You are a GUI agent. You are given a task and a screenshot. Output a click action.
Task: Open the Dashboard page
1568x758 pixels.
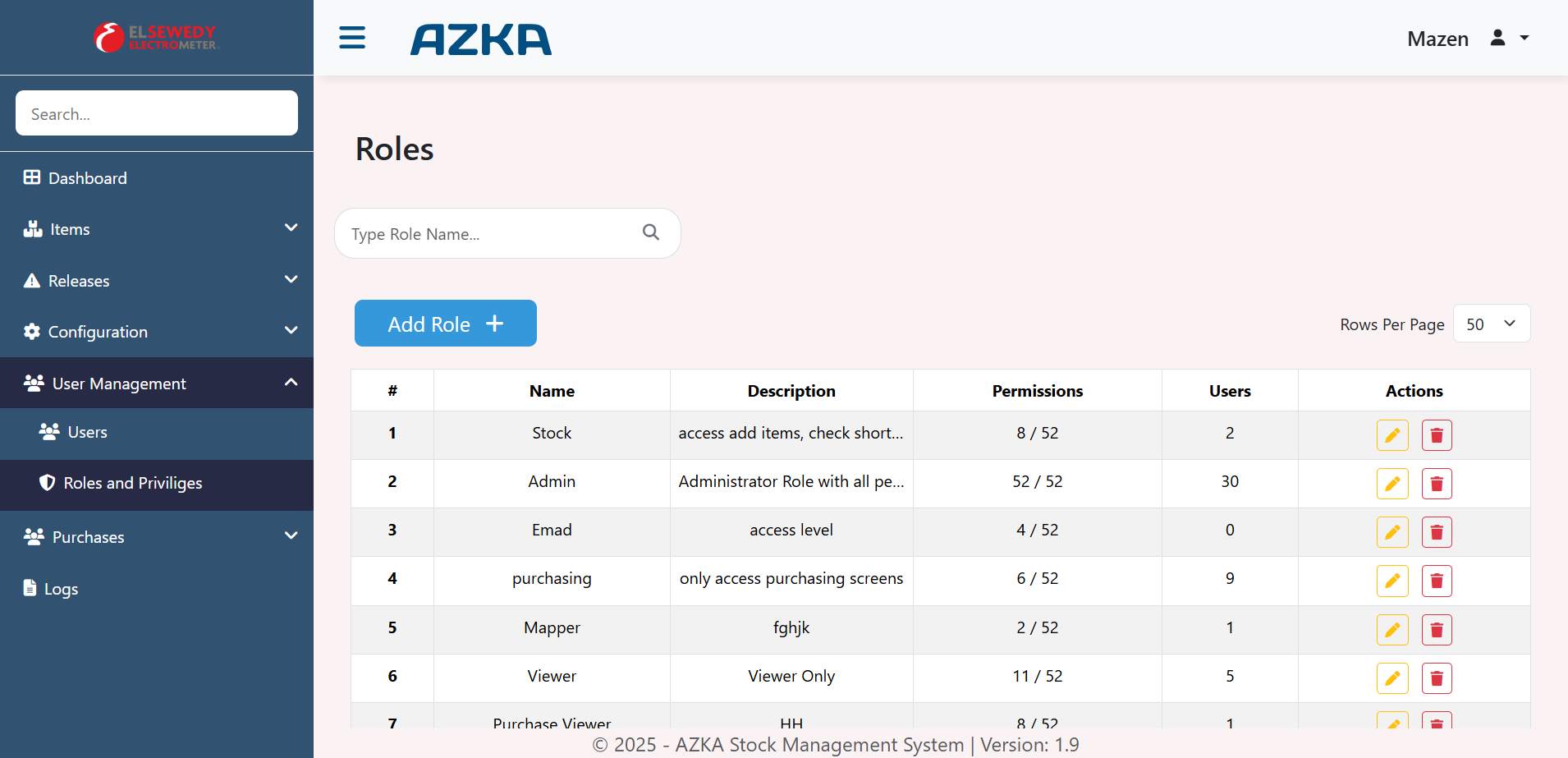(x=87, y=178)
